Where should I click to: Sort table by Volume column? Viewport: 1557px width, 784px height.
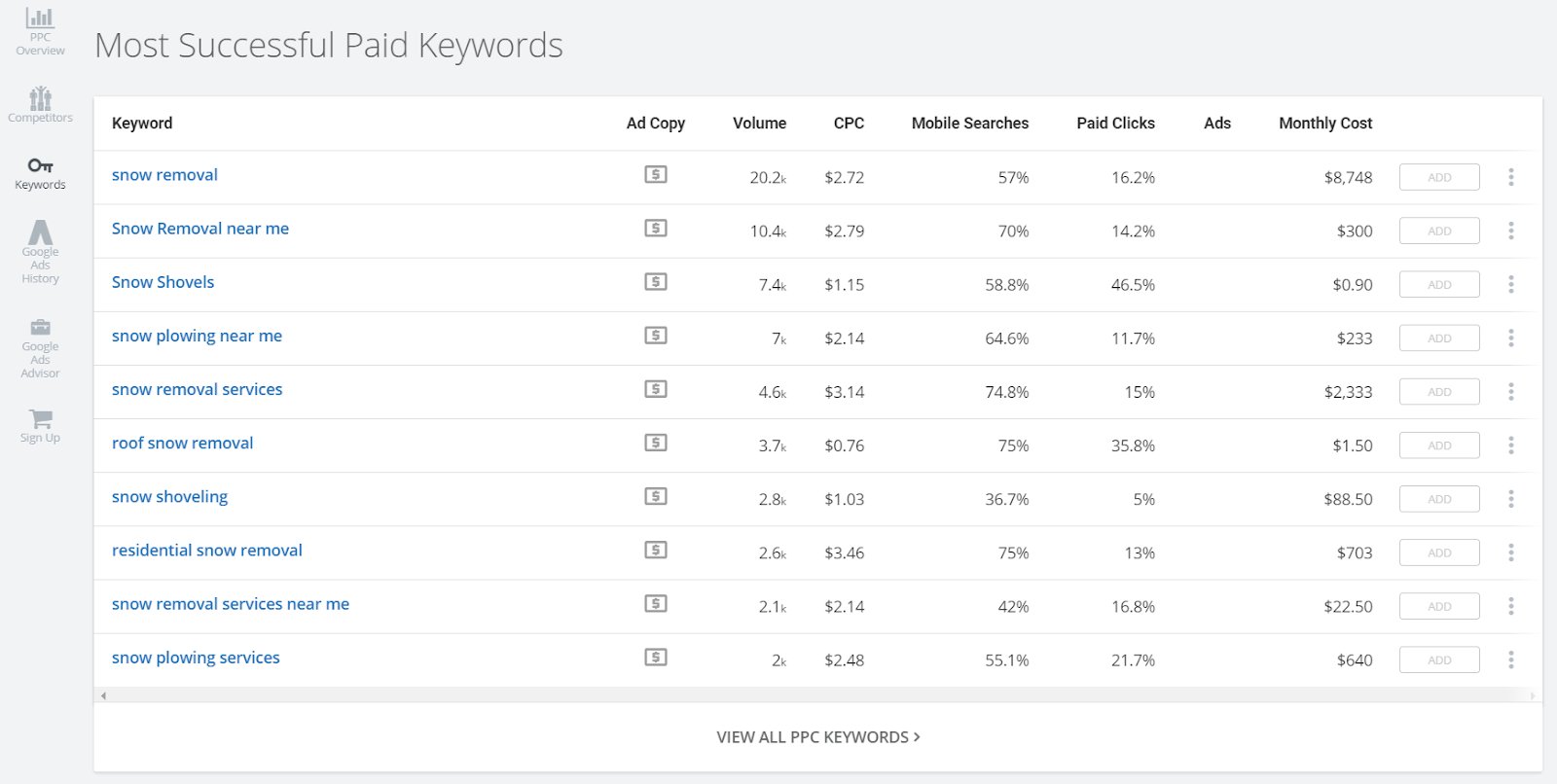pos(759,124)
